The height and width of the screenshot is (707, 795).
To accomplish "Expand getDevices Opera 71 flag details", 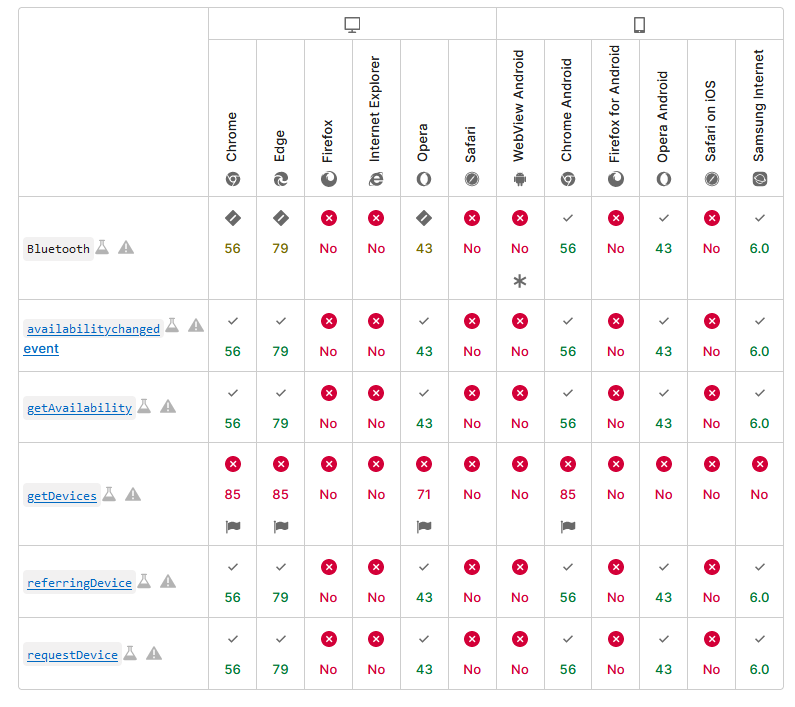I will 424,526.
